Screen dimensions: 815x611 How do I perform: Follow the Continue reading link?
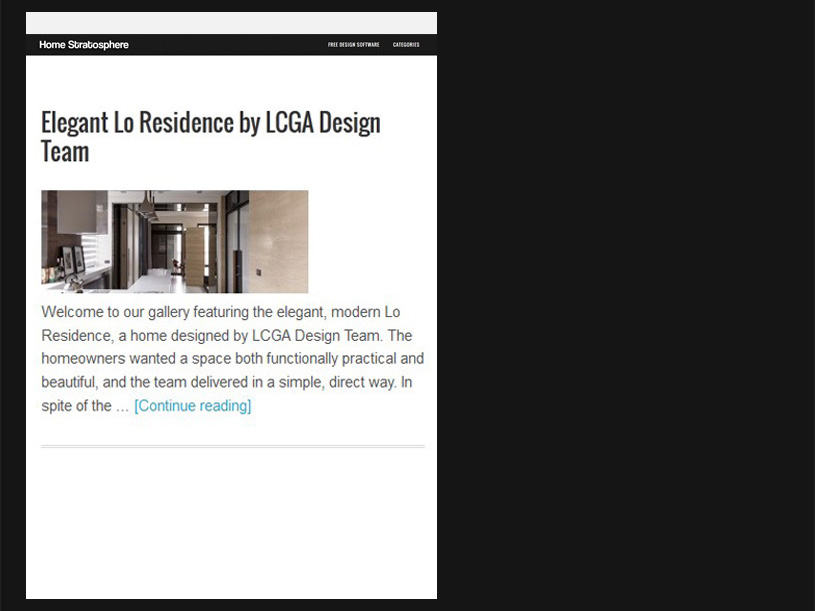coord(193,406)
